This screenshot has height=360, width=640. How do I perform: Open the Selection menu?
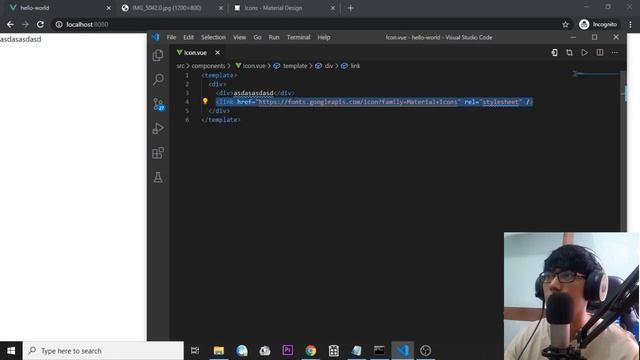[213, 37]
